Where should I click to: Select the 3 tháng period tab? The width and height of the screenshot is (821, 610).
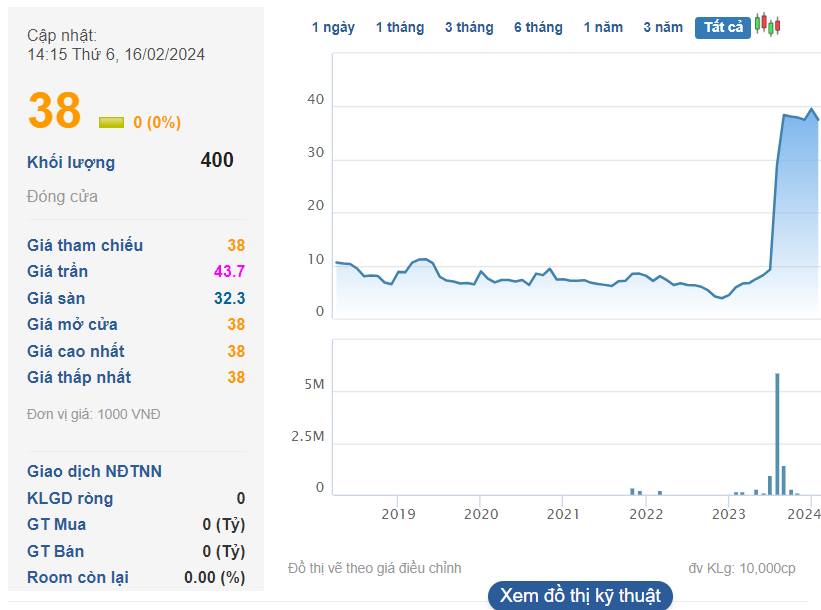click(468, 27)
